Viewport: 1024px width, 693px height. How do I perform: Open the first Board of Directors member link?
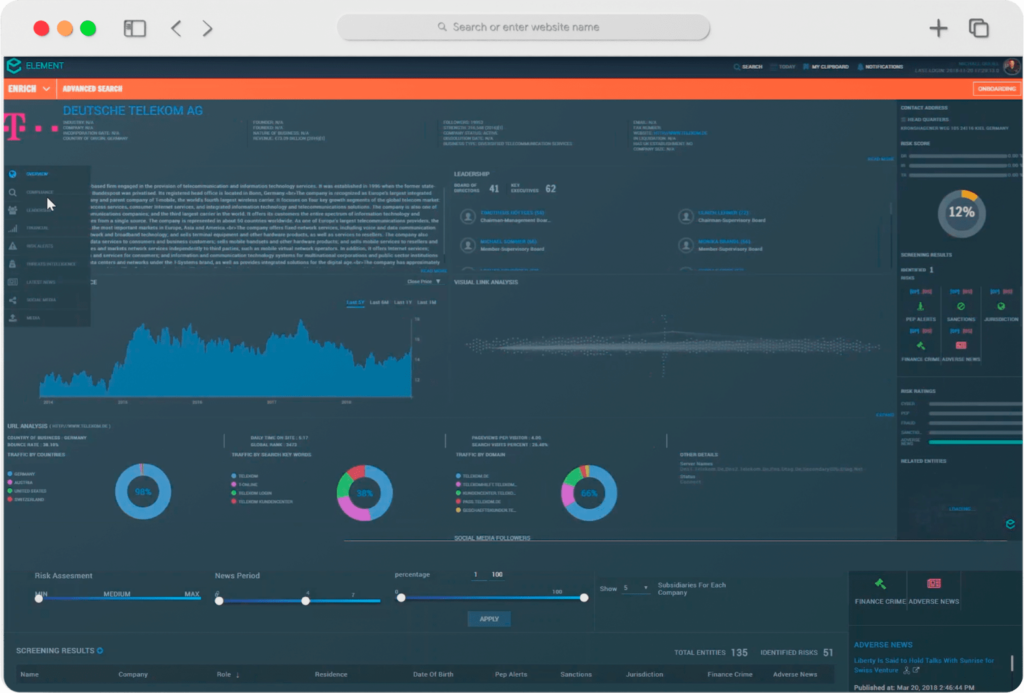(512, 213)
